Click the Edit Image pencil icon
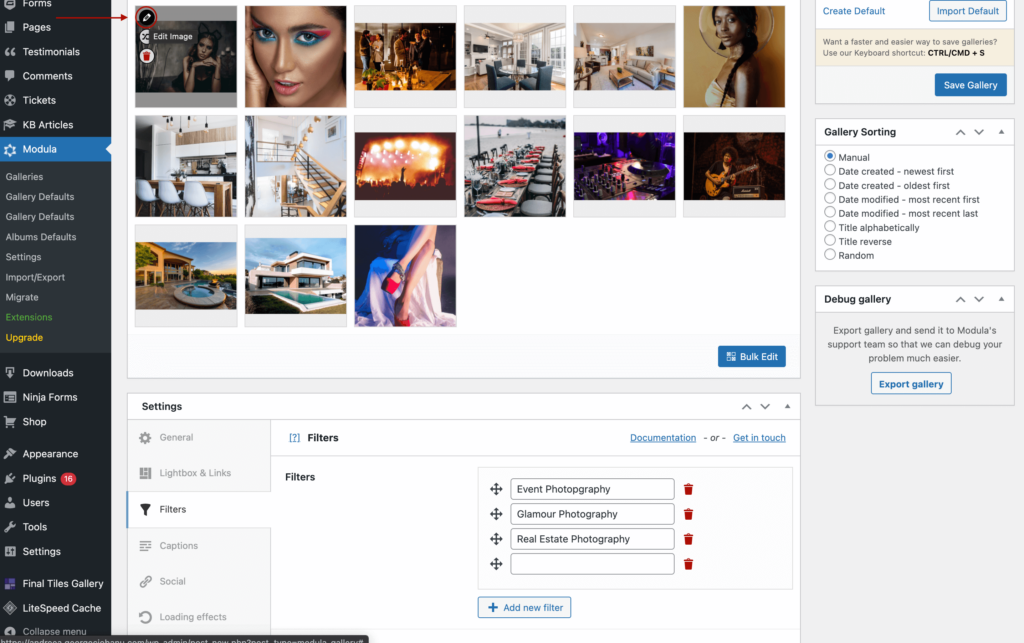This screenshot has height=643, width=1024. coord(145,17)
